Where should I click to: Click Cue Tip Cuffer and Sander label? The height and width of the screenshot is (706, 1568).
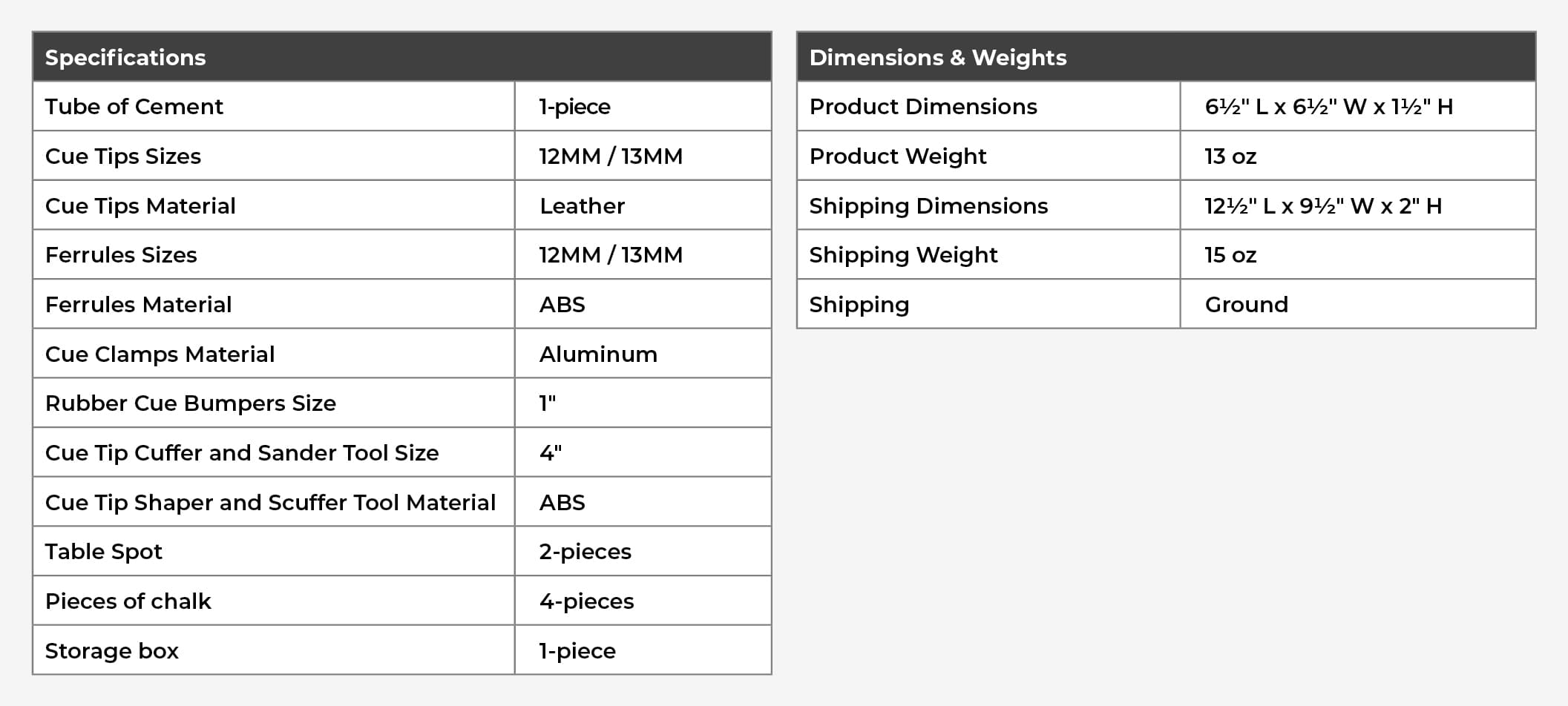pos(241,453)
